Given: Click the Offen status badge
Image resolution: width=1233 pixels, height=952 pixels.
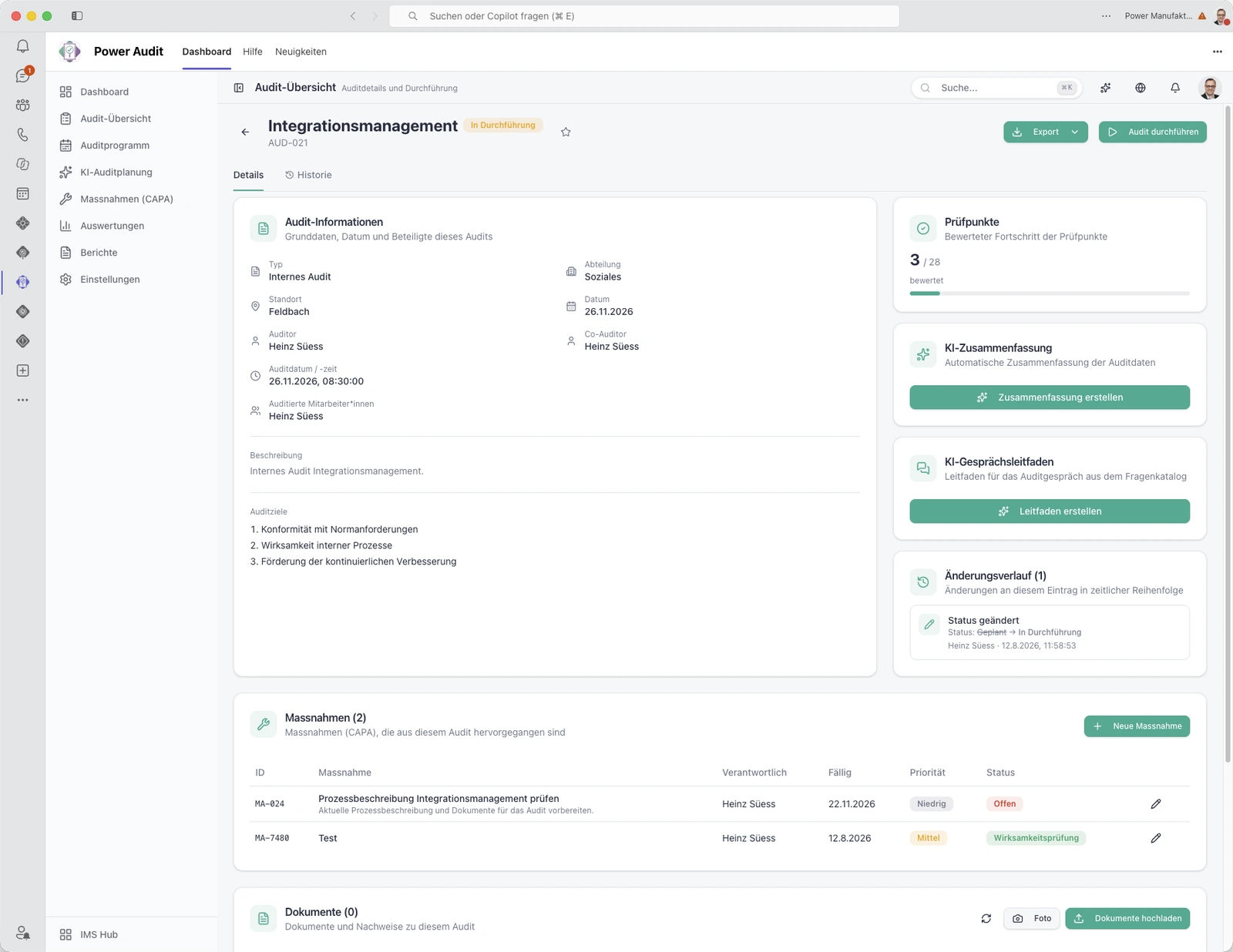Looking at the screenshot, I should pyautogui.click(x=1004, y=804).
